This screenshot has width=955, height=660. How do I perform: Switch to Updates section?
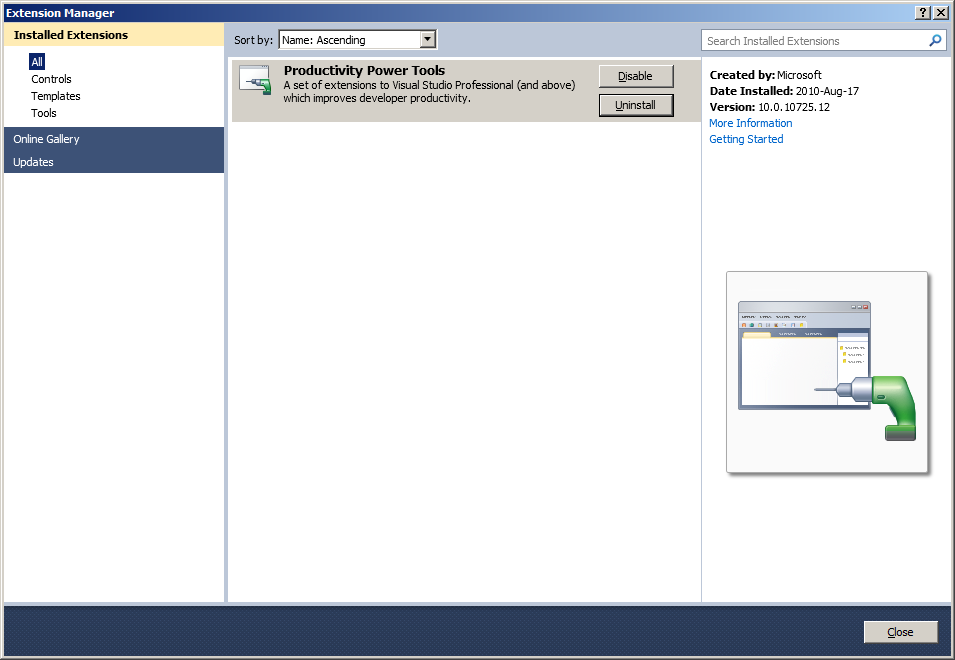tap(114, 162)
